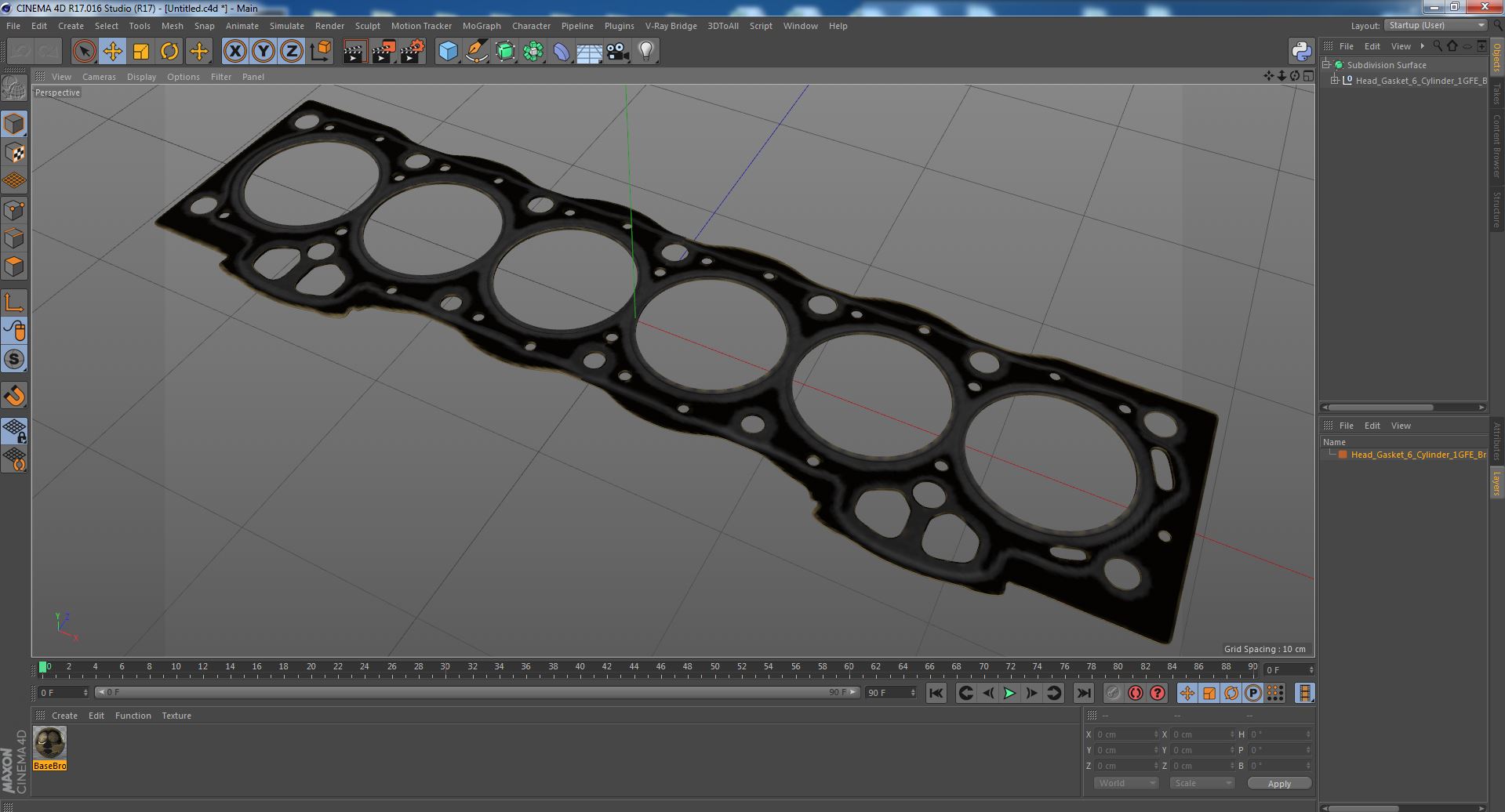1505x812 pixels.
Task: Add a Camera object
Action: tap(618, 52)
